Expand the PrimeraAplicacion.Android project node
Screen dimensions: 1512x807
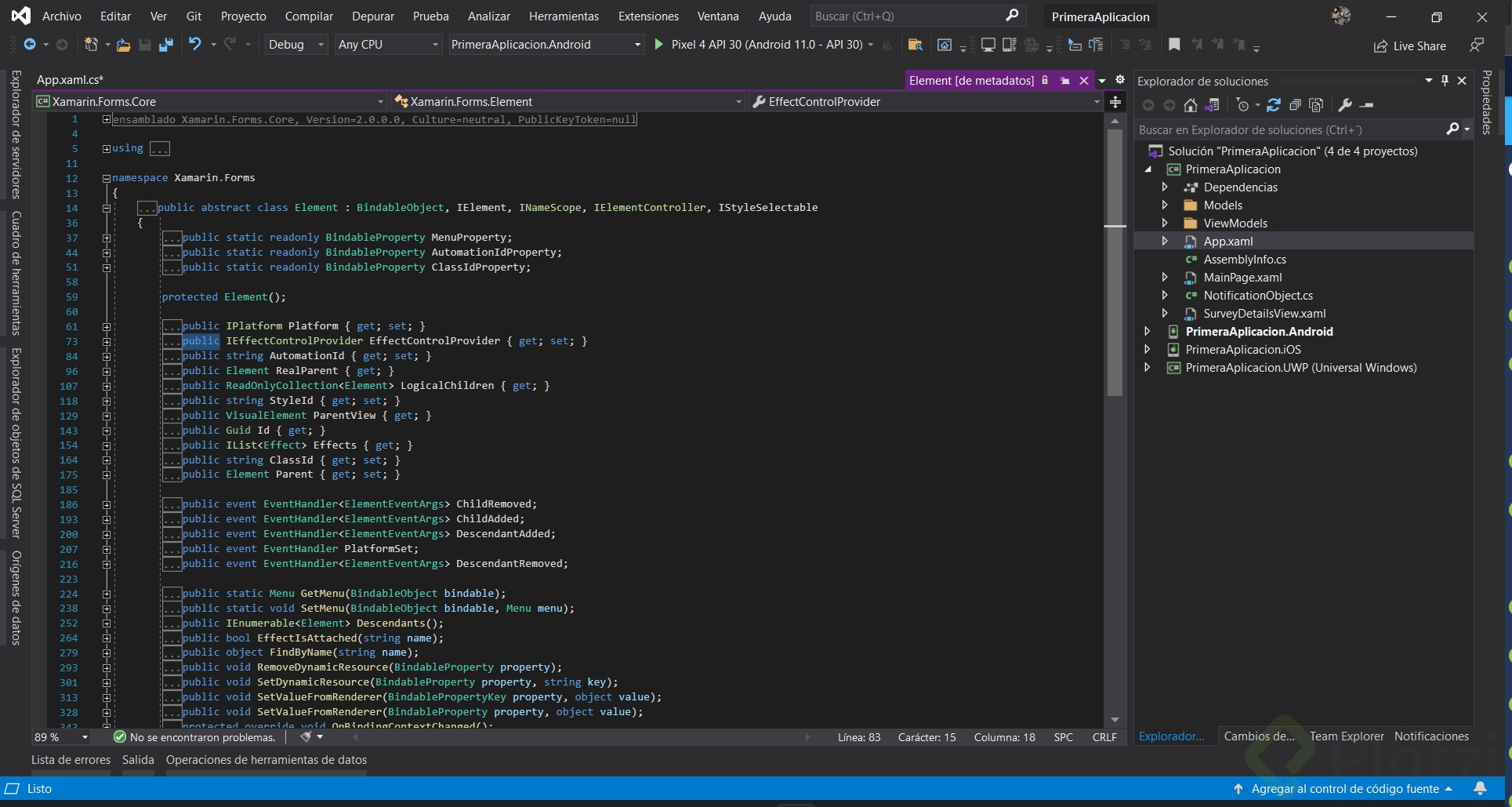click(1148, 332)
